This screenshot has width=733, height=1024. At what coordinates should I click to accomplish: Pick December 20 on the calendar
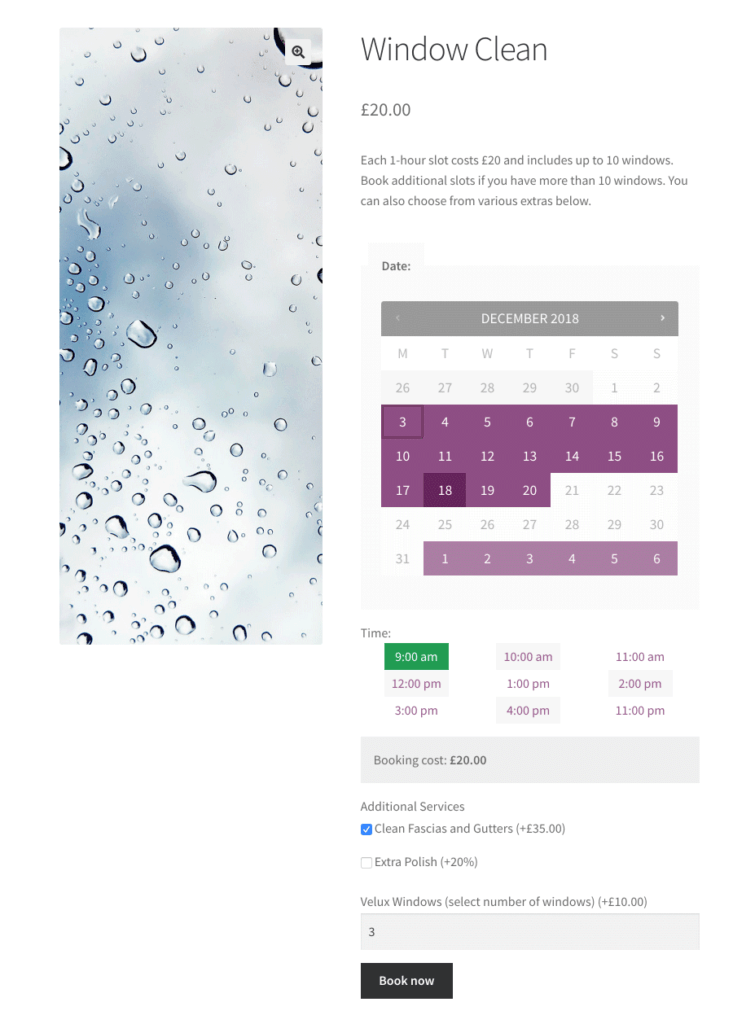click(x=529, y=490)
